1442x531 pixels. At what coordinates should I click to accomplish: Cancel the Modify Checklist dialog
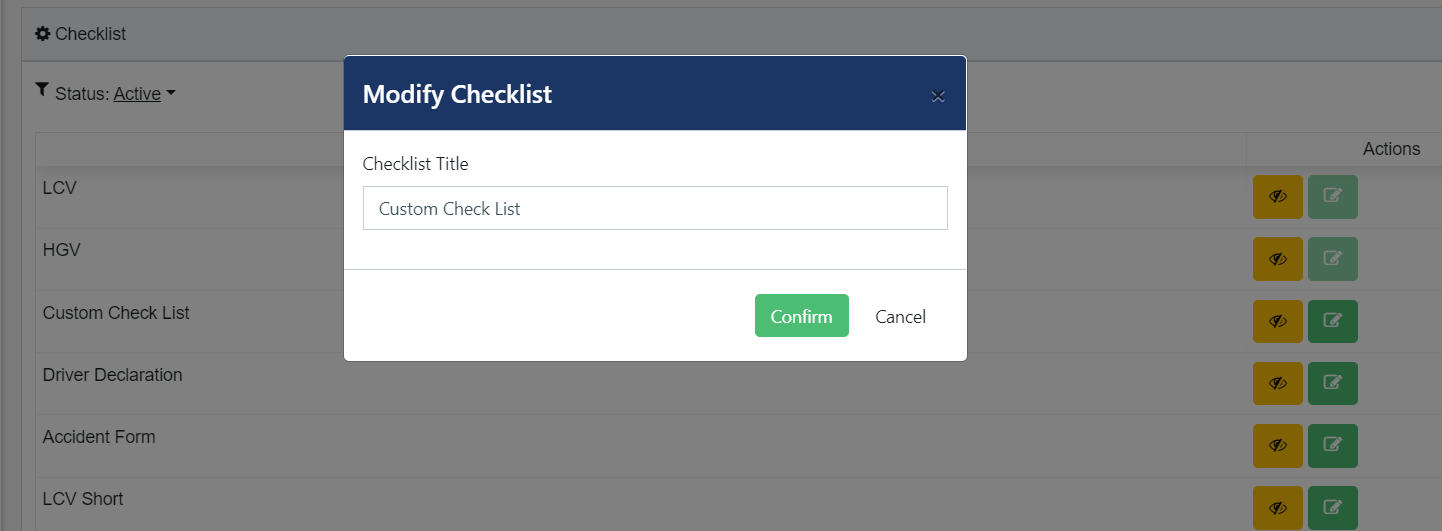coord(900,316)
